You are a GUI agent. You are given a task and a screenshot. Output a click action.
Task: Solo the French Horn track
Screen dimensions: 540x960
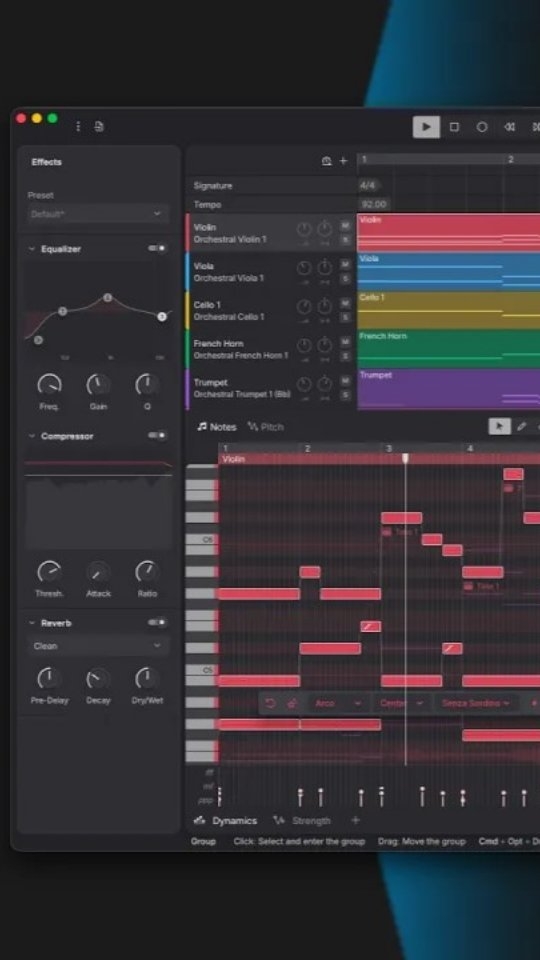click(345, 356)
